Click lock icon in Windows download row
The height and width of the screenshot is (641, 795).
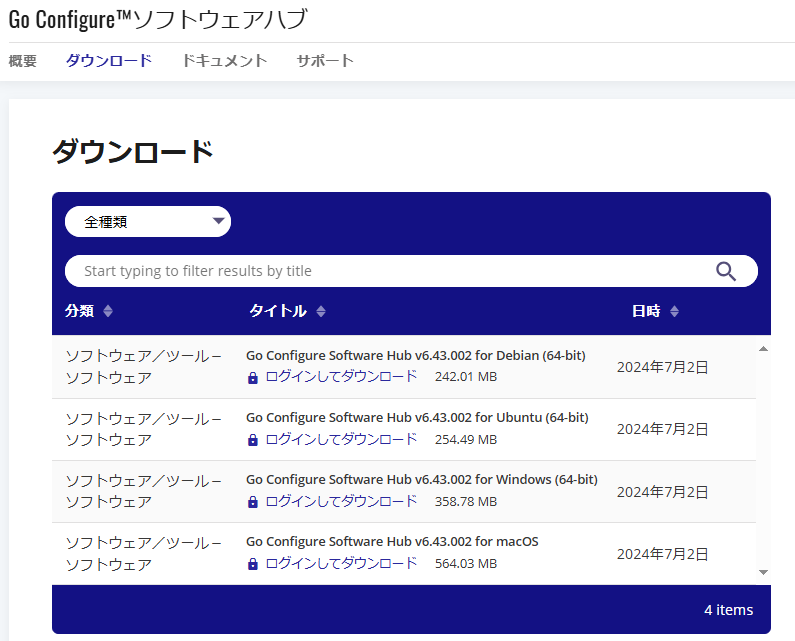tap(253, 502)
